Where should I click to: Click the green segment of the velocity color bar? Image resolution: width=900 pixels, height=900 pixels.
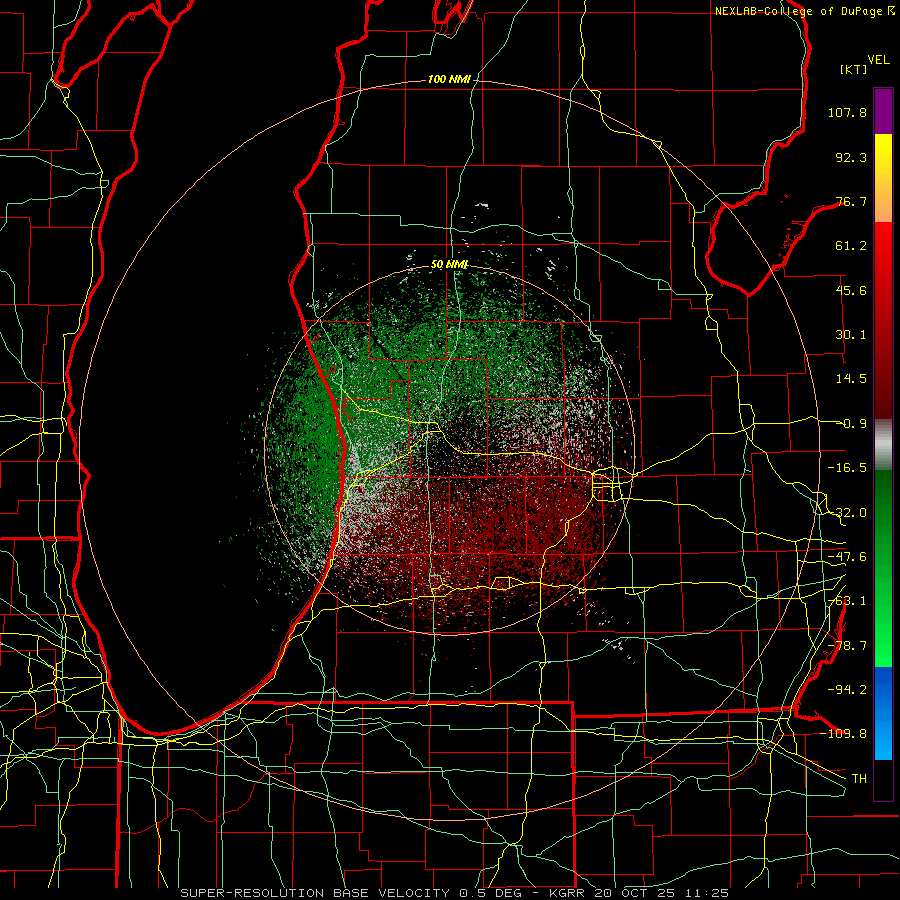coord(883,568)
